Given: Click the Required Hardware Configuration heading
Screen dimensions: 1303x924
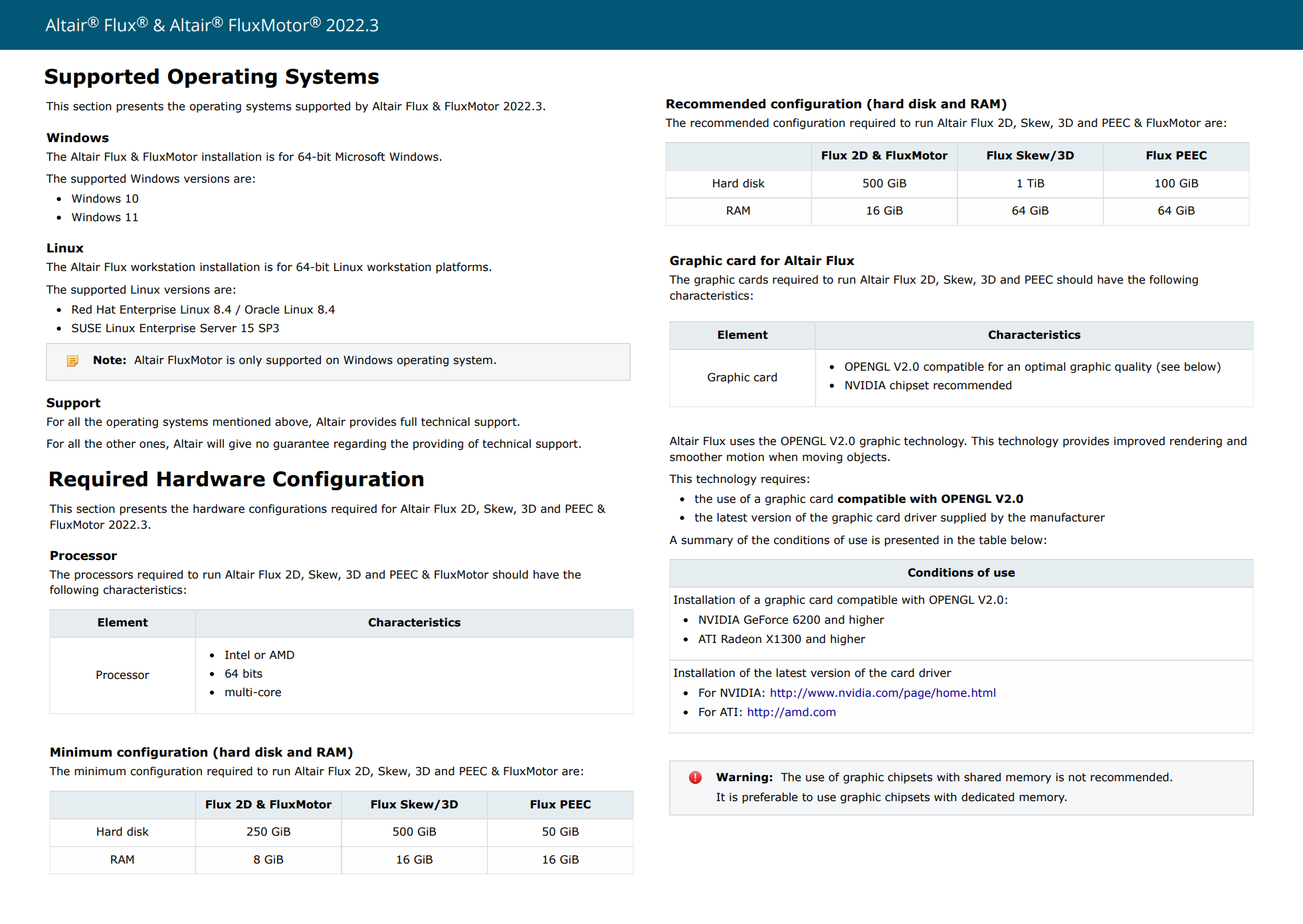Looking at the screenshot, I should (x=237, y=479).
